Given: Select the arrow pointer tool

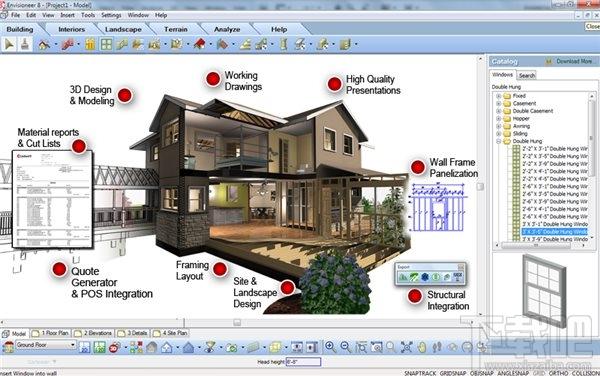Looking at the screenshot, I should click(x=9, y=44).
